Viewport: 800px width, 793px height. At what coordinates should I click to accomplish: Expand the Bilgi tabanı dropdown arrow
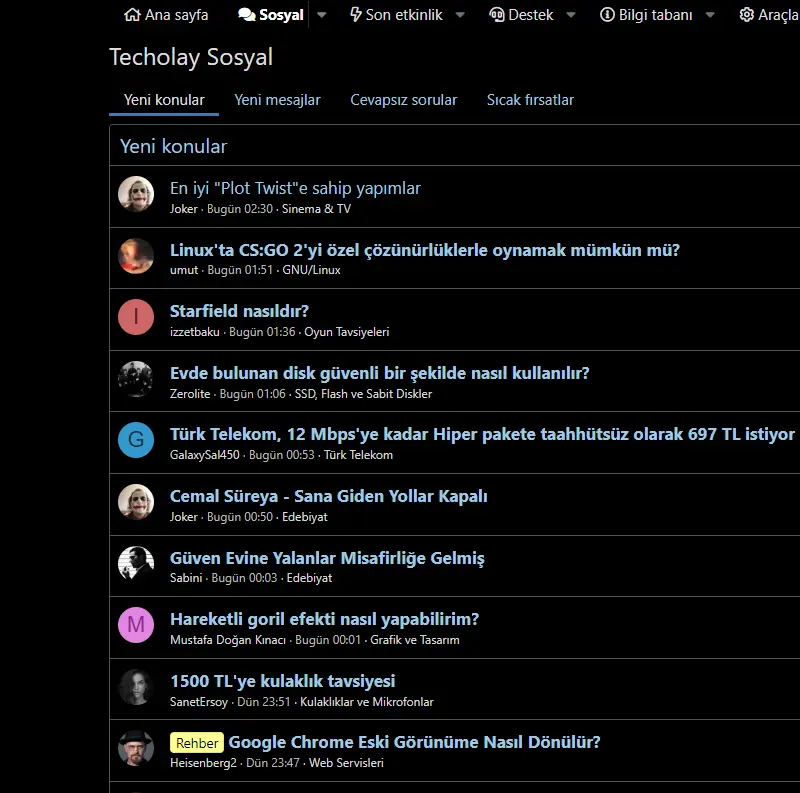coord(710,15)
